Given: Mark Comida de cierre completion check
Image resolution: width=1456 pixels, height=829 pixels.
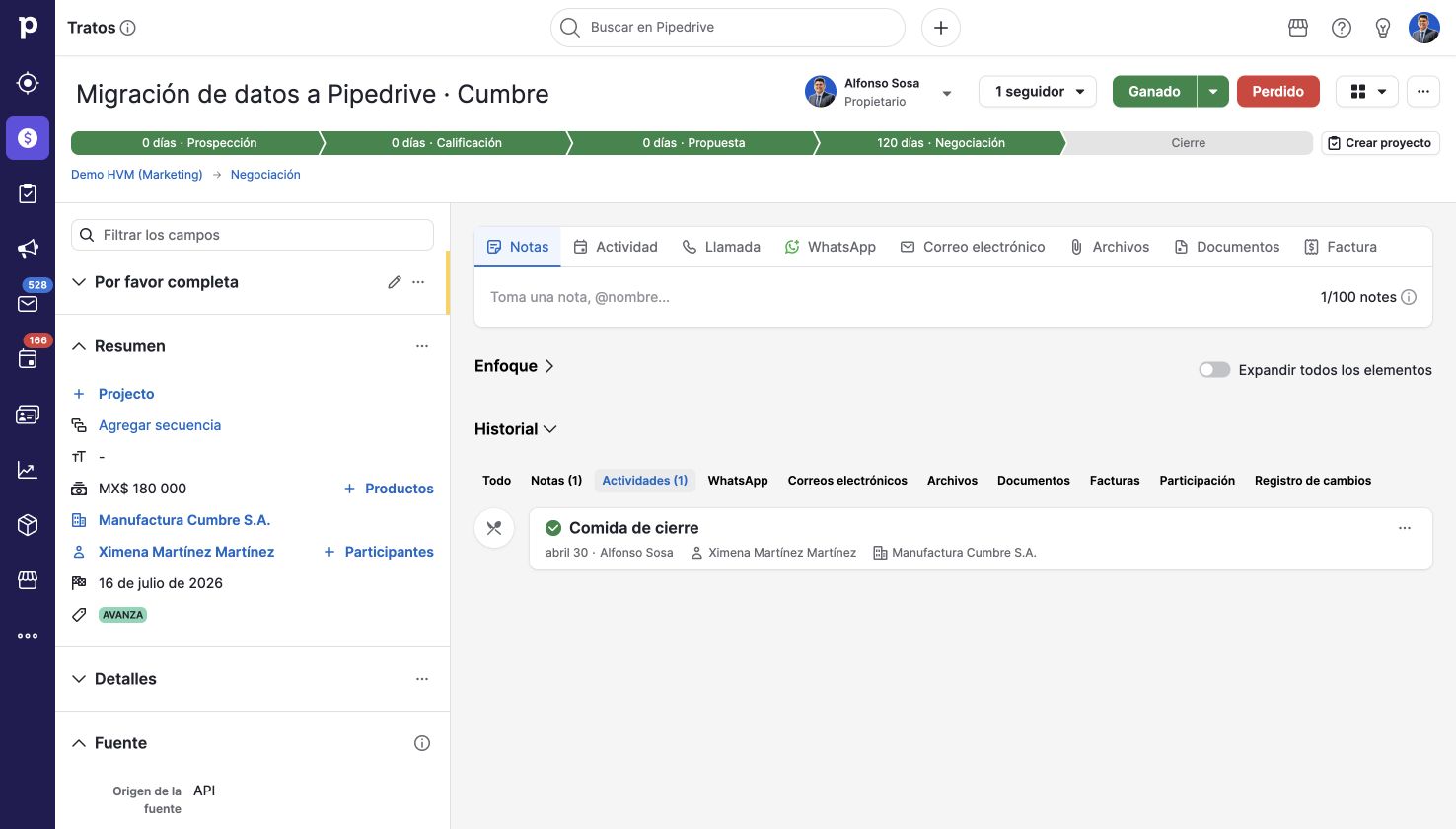Looking at the screenshot, I should pos(553,528).
